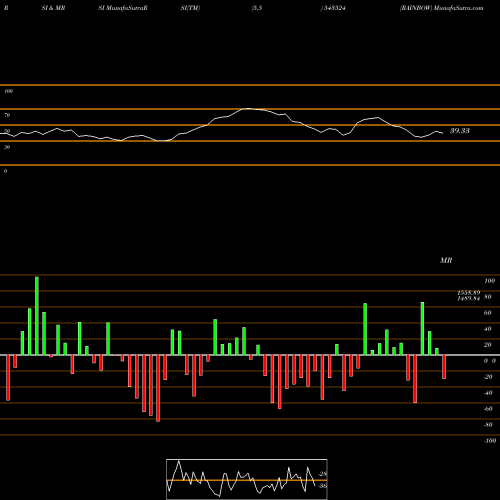Click the last red MR bar
500x500 pixels.
point(444,367)
